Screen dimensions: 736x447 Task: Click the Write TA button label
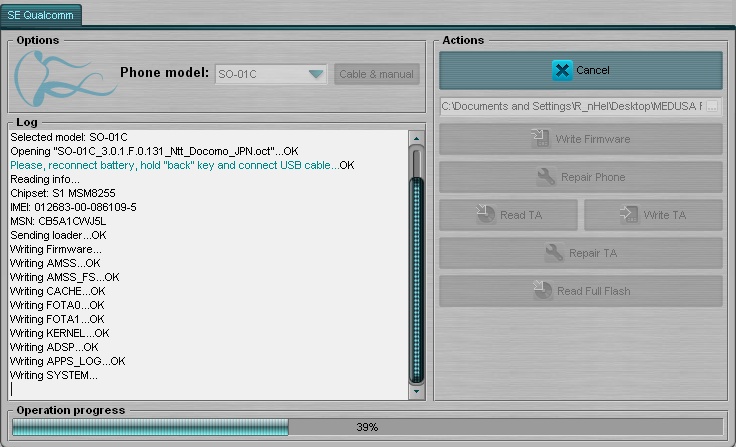point(665,215)
